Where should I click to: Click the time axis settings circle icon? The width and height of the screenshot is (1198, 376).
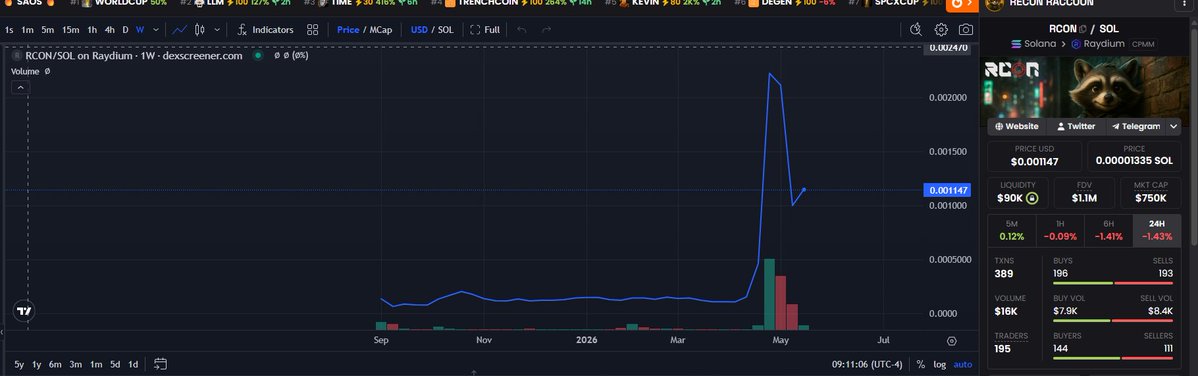click(x=951, y=341)
